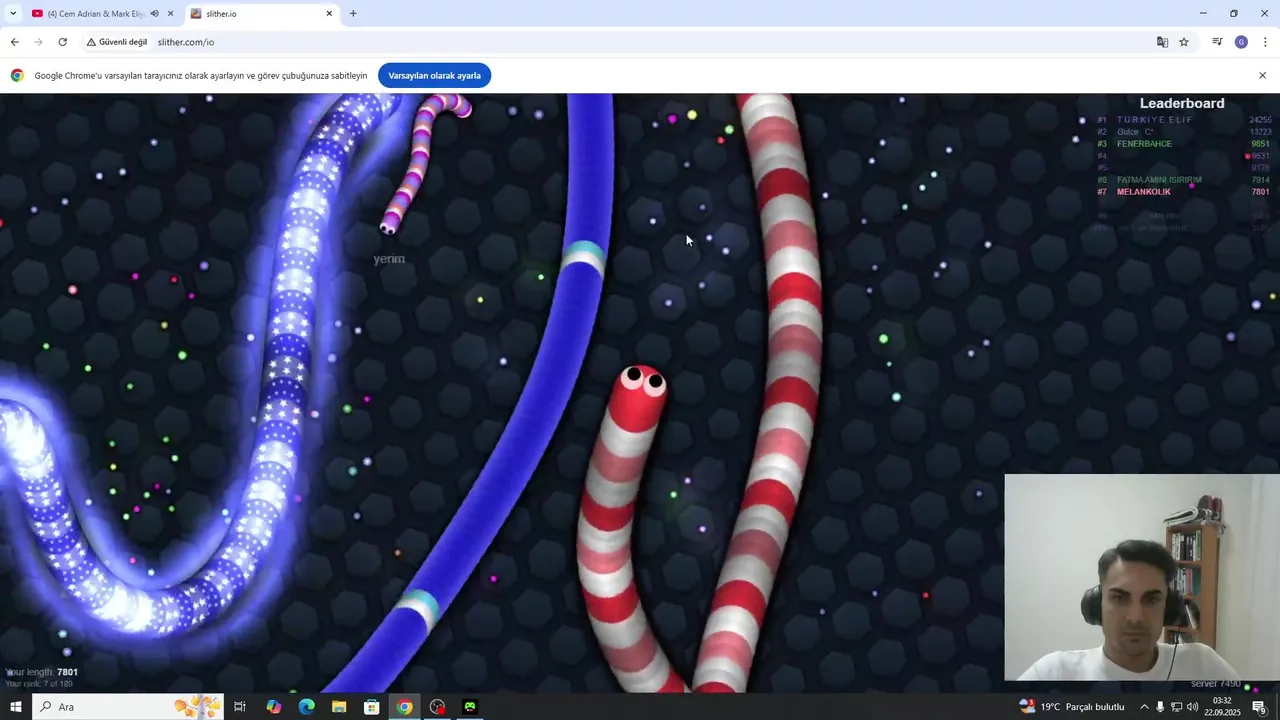Click the leaderboard score 24255

pyautogui.click(x=1260, y=120)
